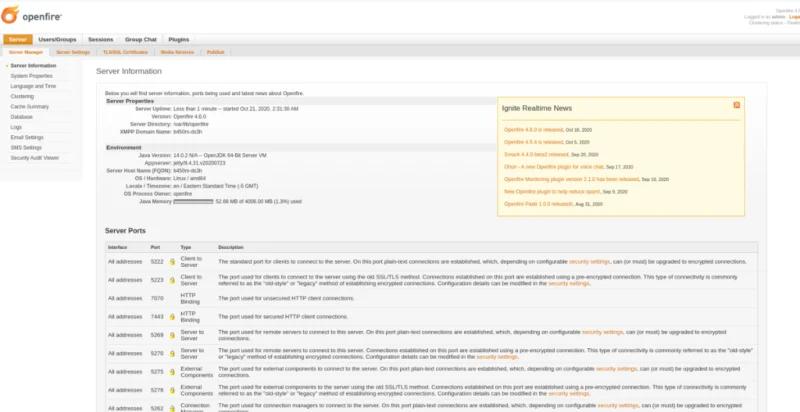The height and width of the screenshot is (412, 800).
Task: Click the lock icon for port 5270
Action: click(x=172, y=353)
